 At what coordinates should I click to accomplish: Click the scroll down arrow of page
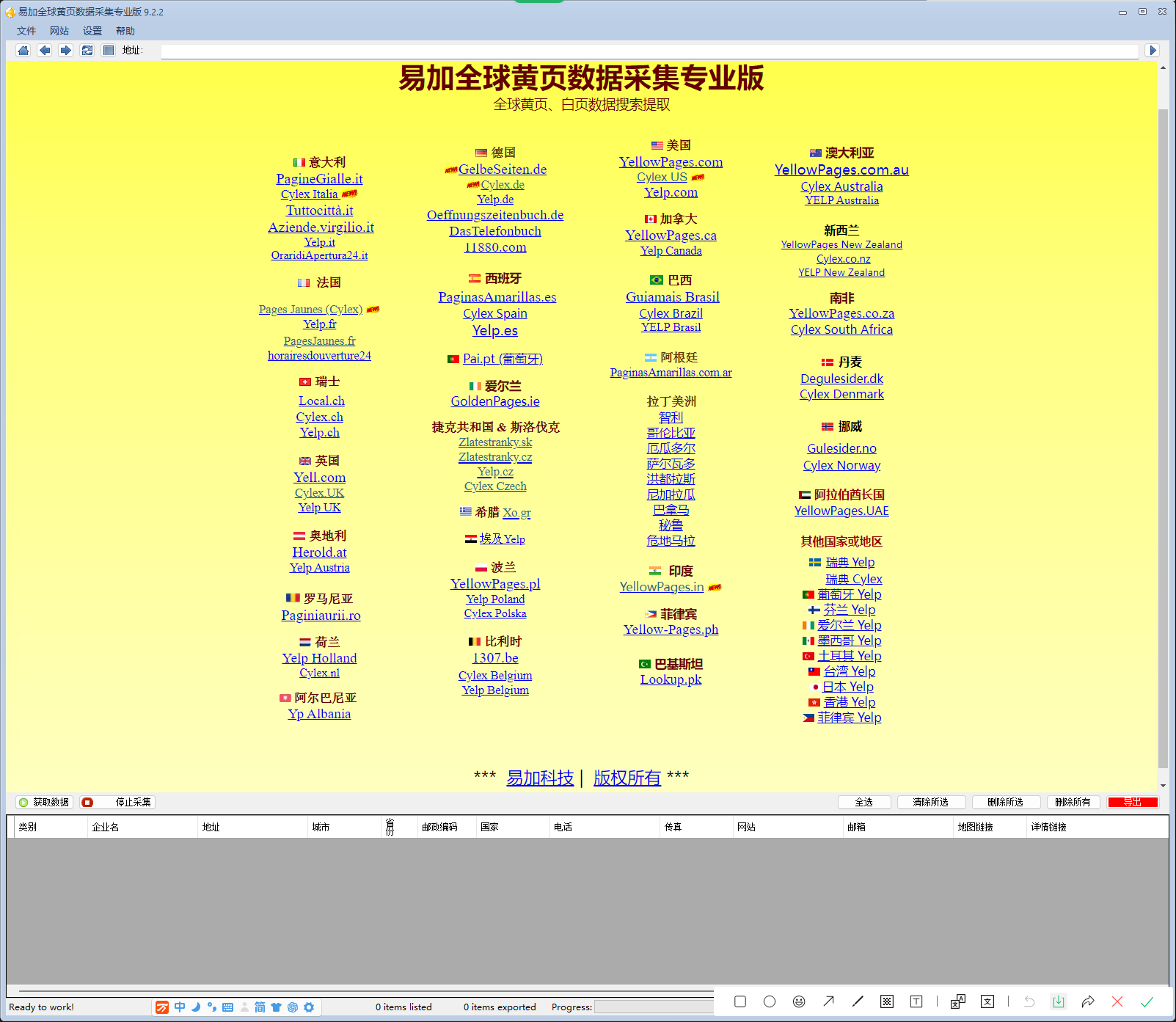1163,785
